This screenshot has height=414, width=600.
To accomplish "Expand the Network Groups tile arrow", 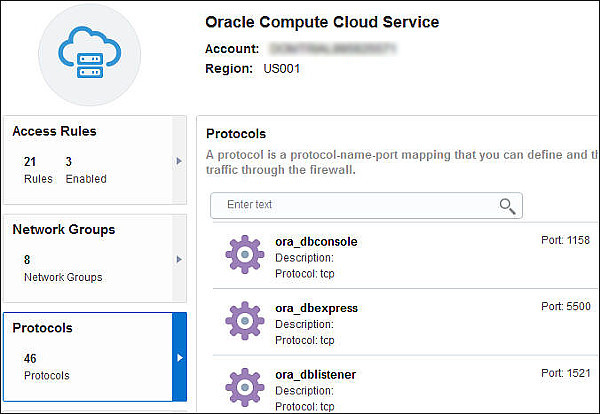I will 179,259.
